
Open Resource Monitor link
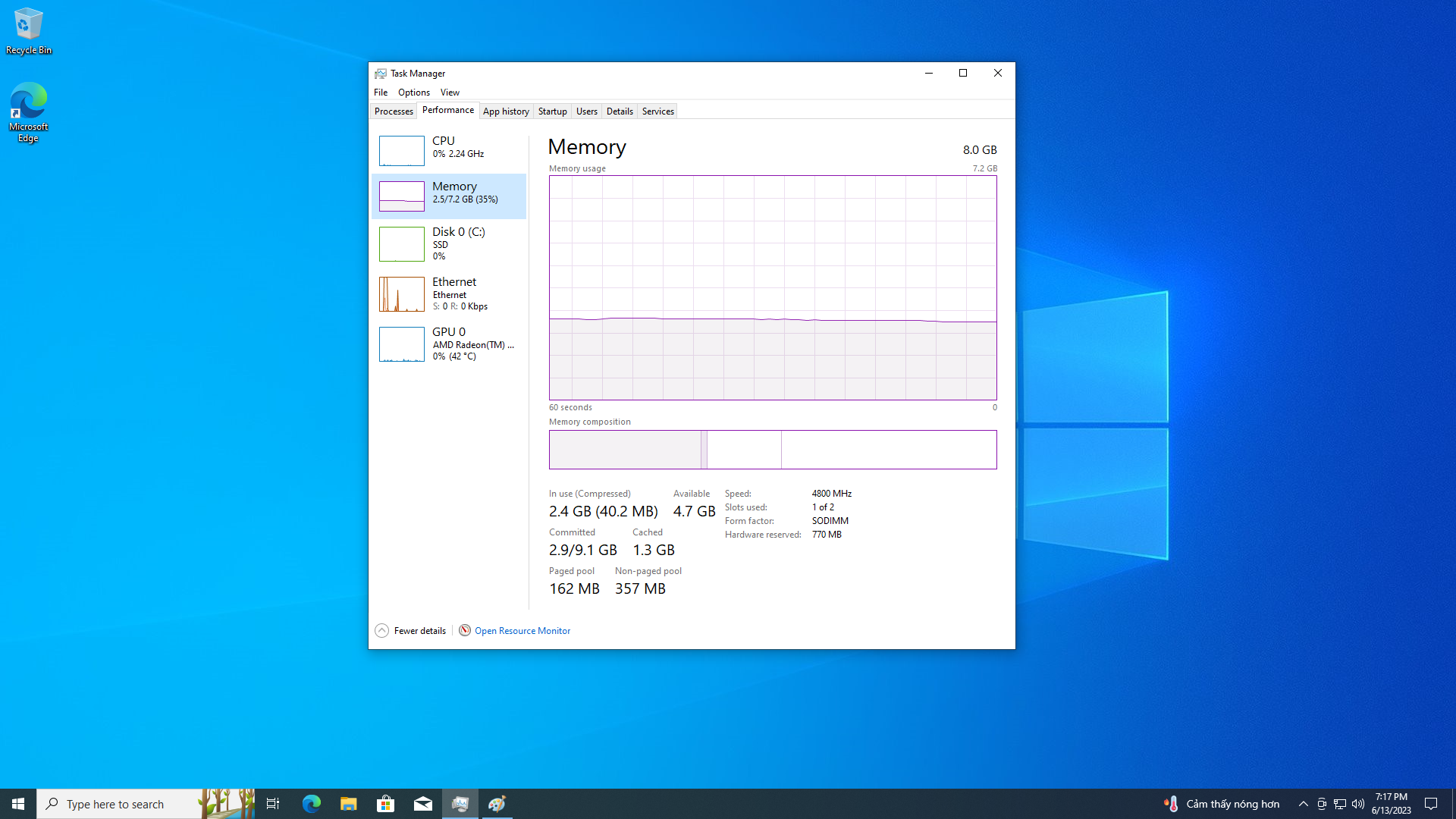coord(521,630)
